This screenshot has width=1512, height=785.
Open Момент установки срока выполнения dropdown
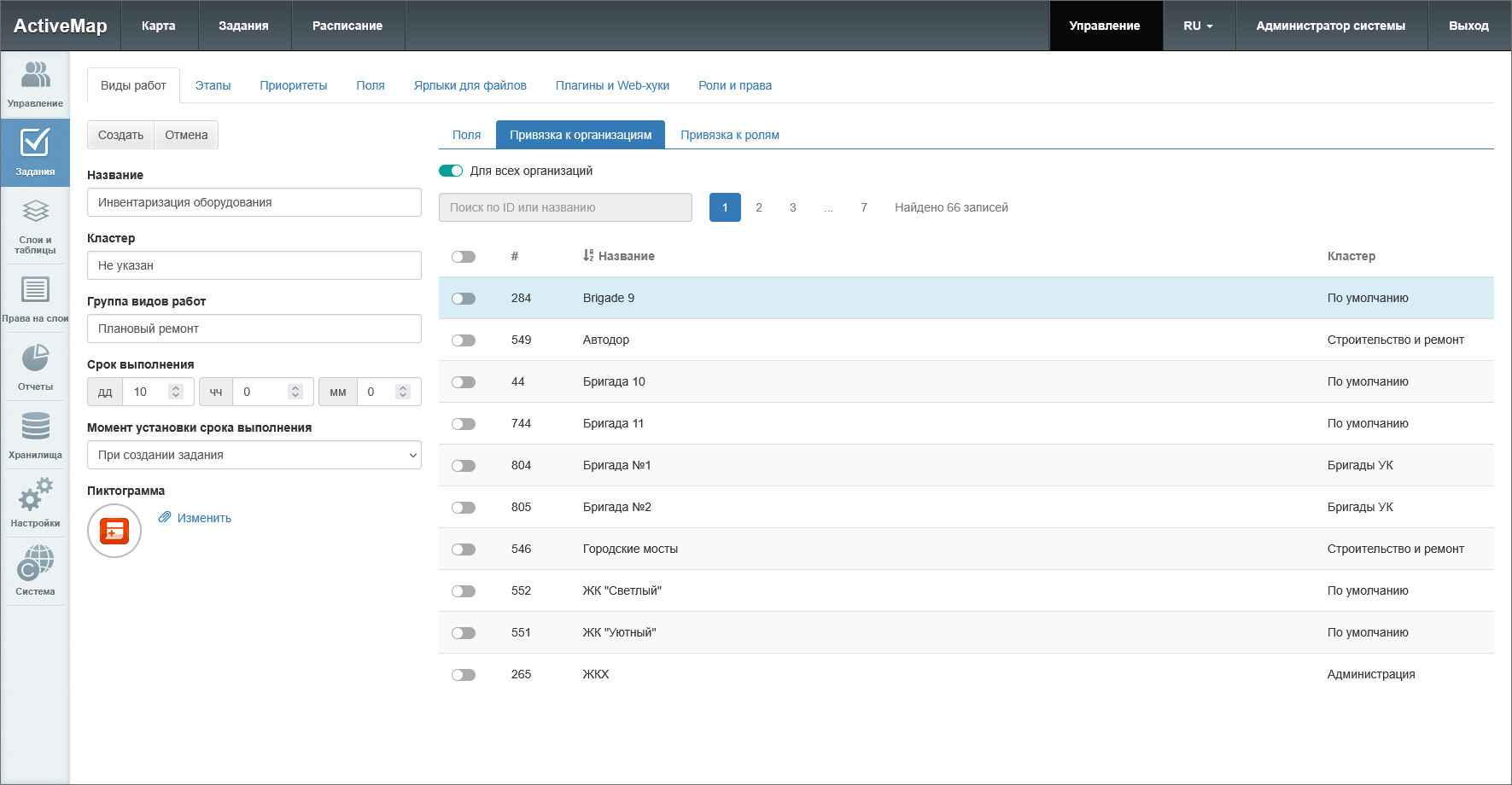[254, 455]
